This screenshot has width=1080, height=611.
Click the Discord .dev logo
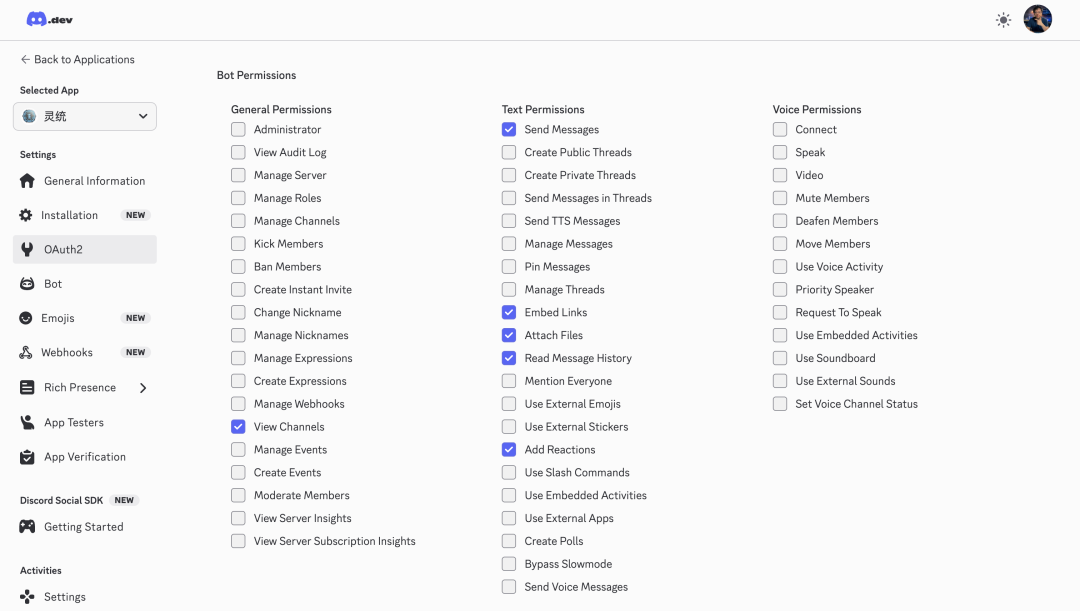[50, 19]
